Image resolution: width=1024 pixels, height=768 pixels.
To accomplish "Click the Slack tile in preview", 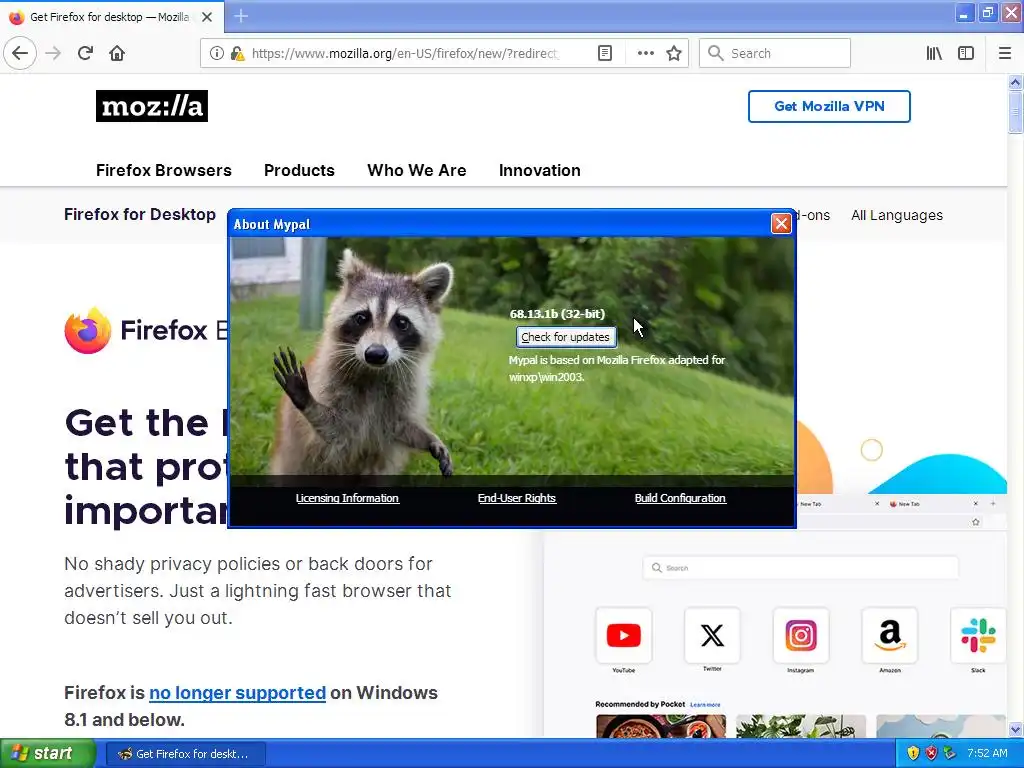I will pyautogui.click(x=978, y=635).
